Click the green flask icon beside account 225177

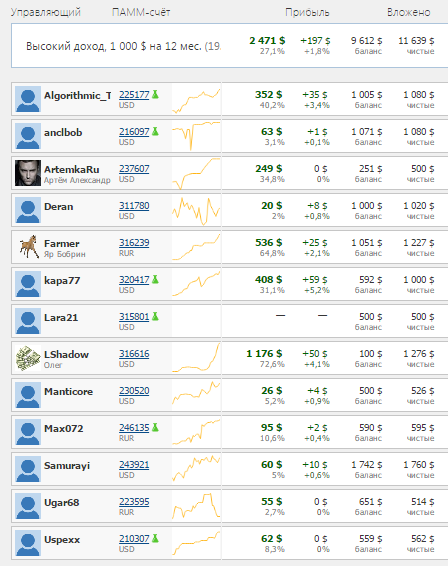pyautogui.click(x=155, y=94)
